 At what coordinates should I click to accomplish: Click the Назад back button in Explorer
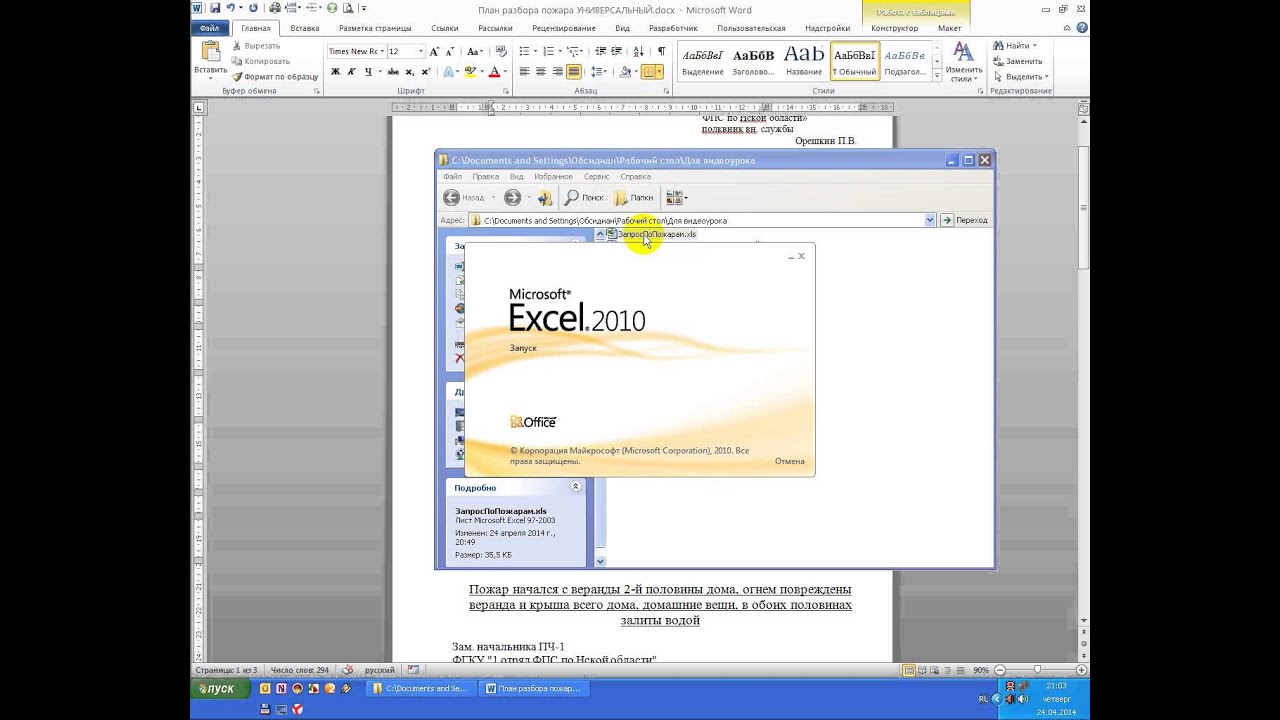tap(464, 198)
